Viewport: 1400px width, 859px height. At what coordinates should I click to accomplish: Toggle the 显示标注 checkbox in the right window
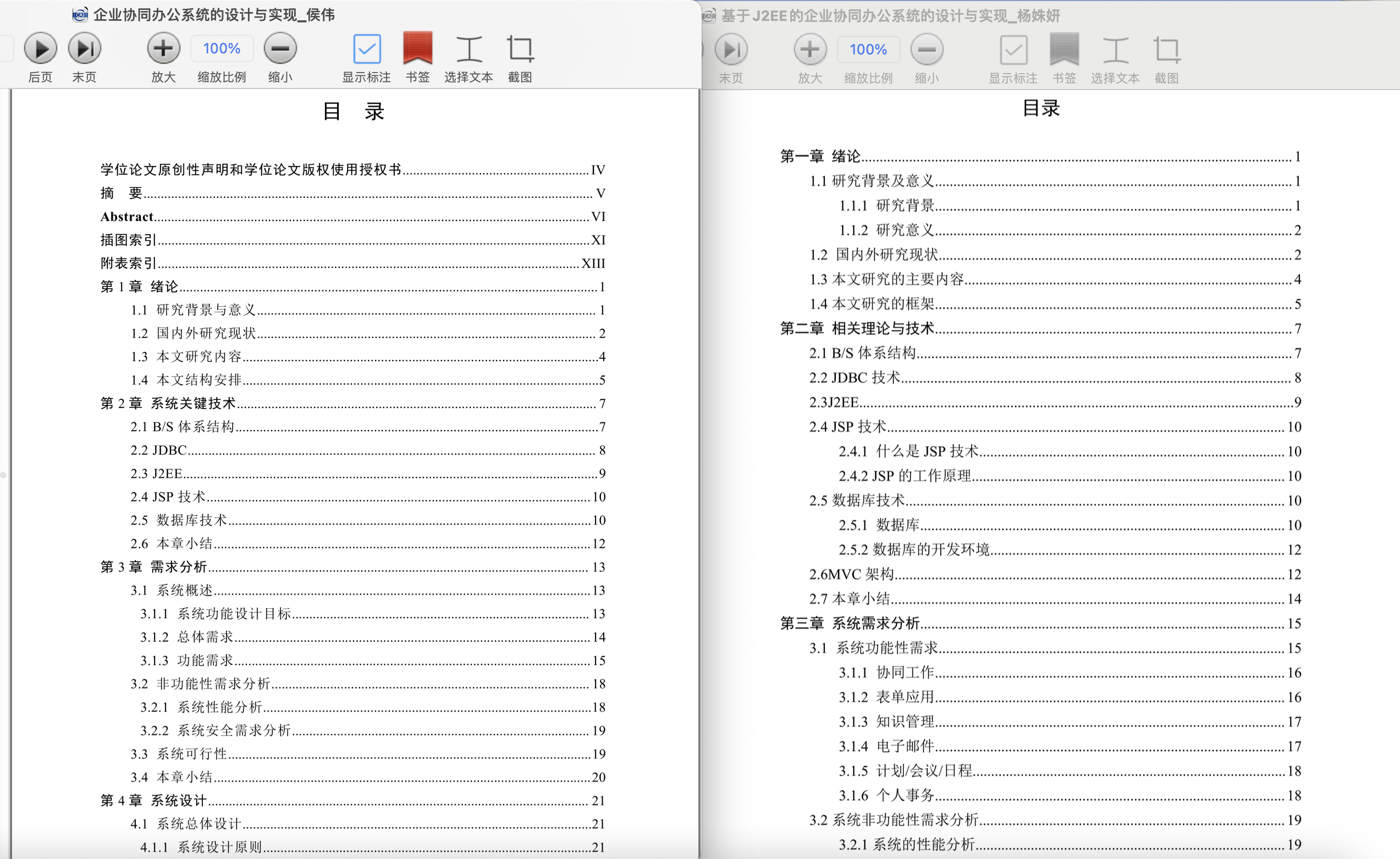[x=1013, y=50]
